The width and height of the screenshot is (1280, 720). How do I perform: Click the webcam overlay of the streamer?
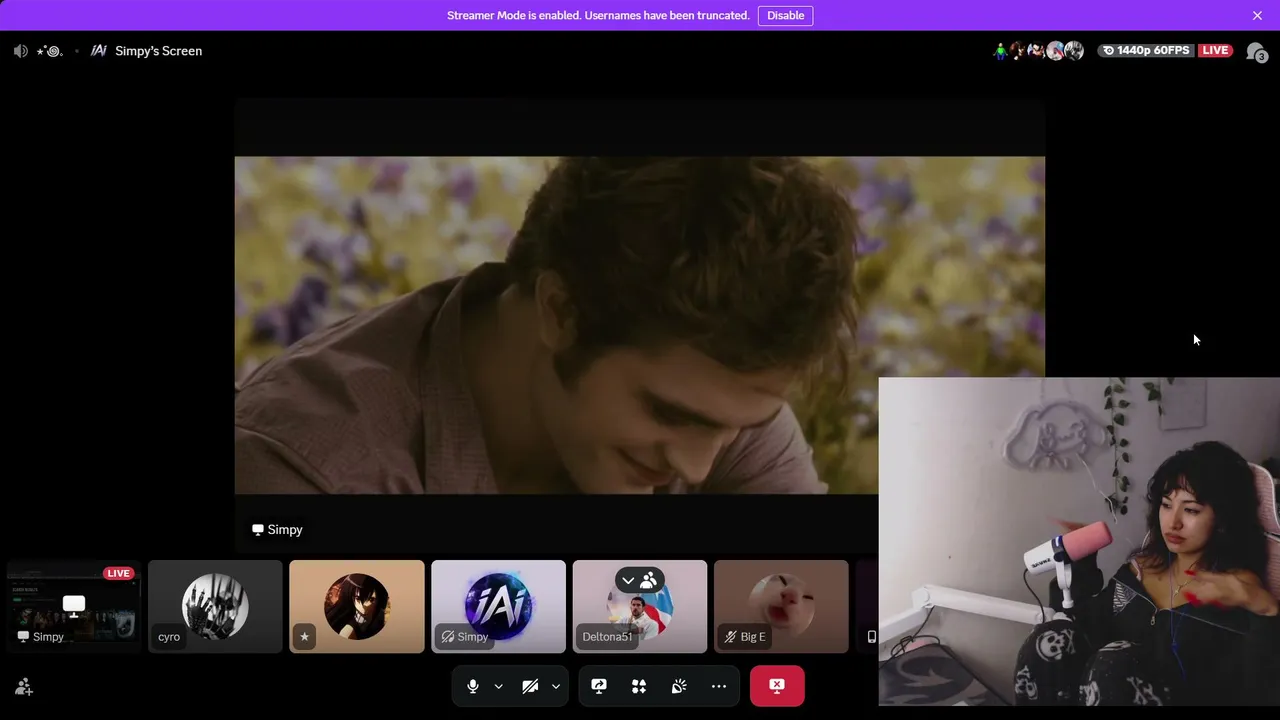[x=1079, y=542]
